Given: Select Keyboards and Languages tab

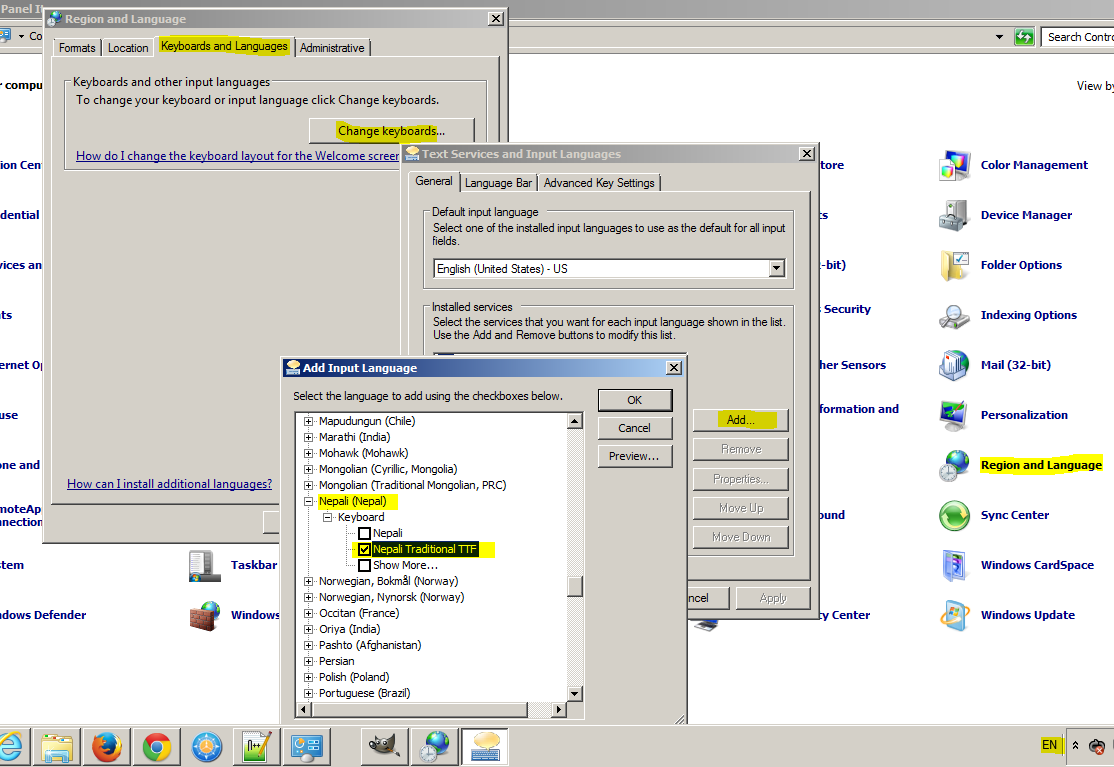Looking at the screenshot, I should tap(224, 46).
